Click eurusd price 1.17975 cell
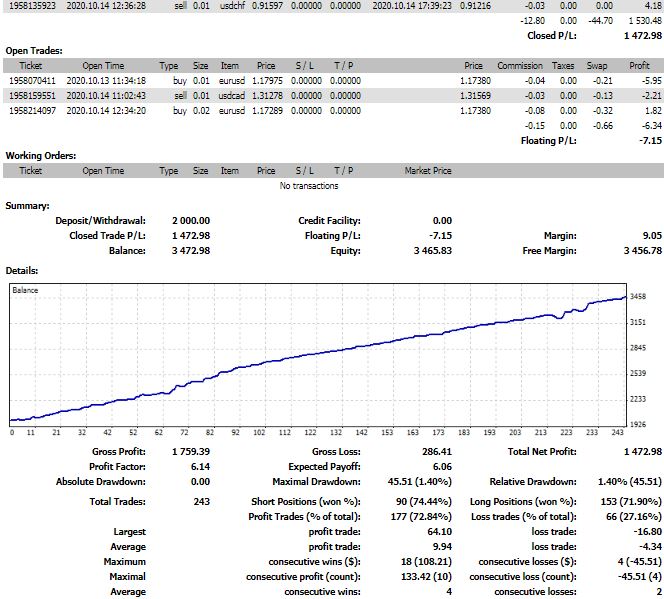 click(267, 80)
